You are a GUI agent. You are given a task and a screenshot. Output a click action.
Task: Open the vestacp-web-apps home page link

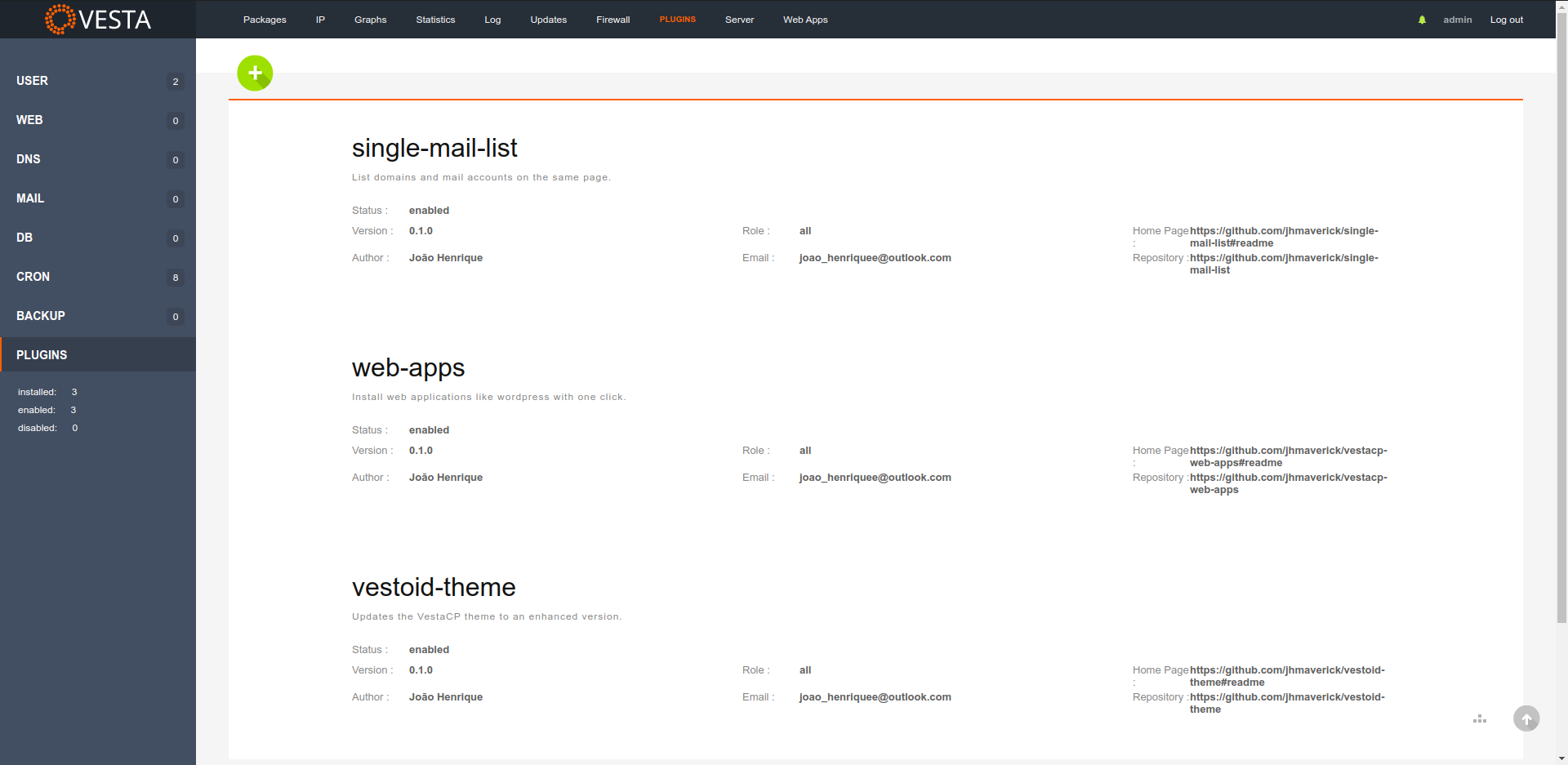(1289, 456)
